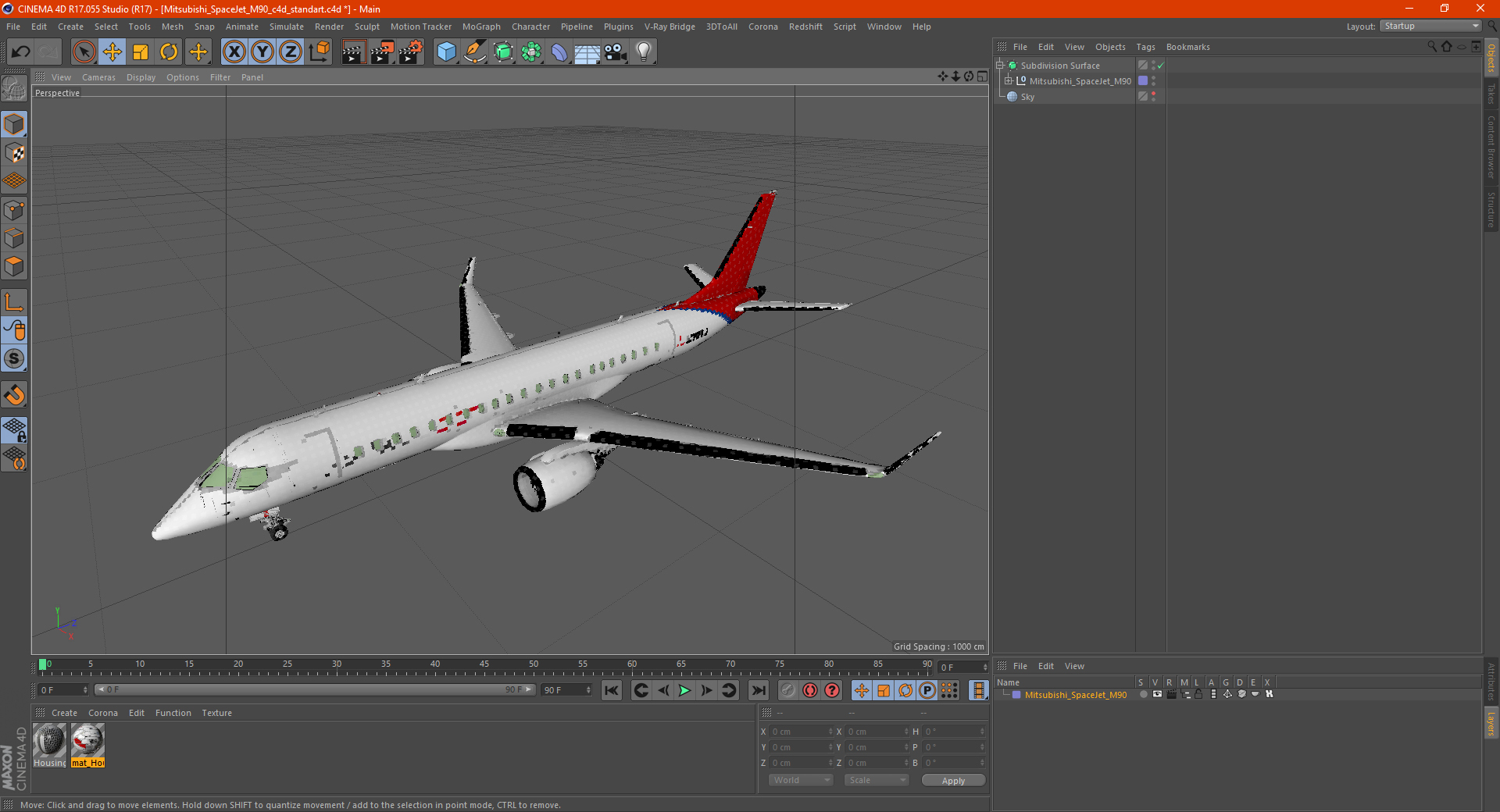The image size is (1500, 812).
Task: Open the deformer objects icon
Action: click(x=559, y=52)
